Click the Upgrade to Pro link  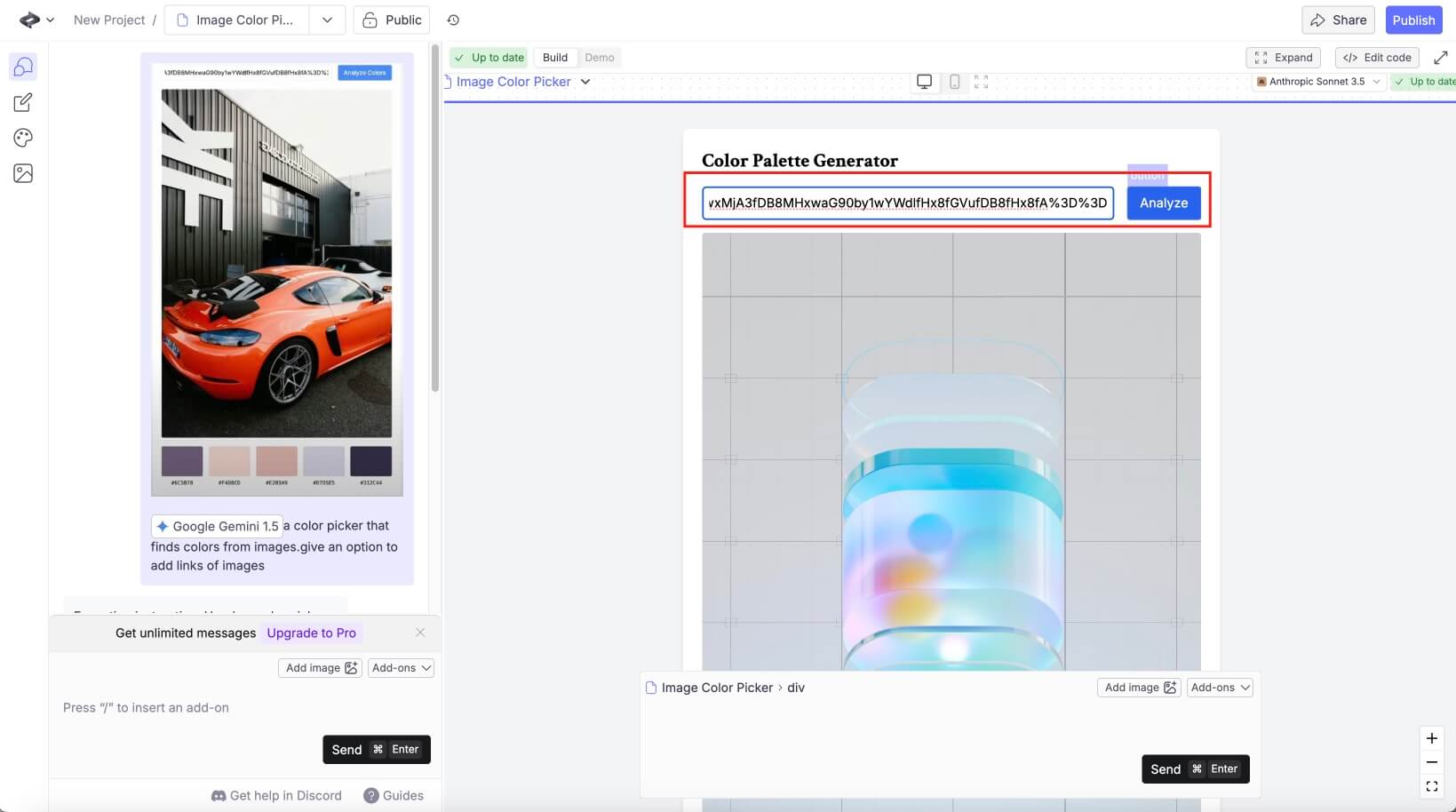[311, 633]
